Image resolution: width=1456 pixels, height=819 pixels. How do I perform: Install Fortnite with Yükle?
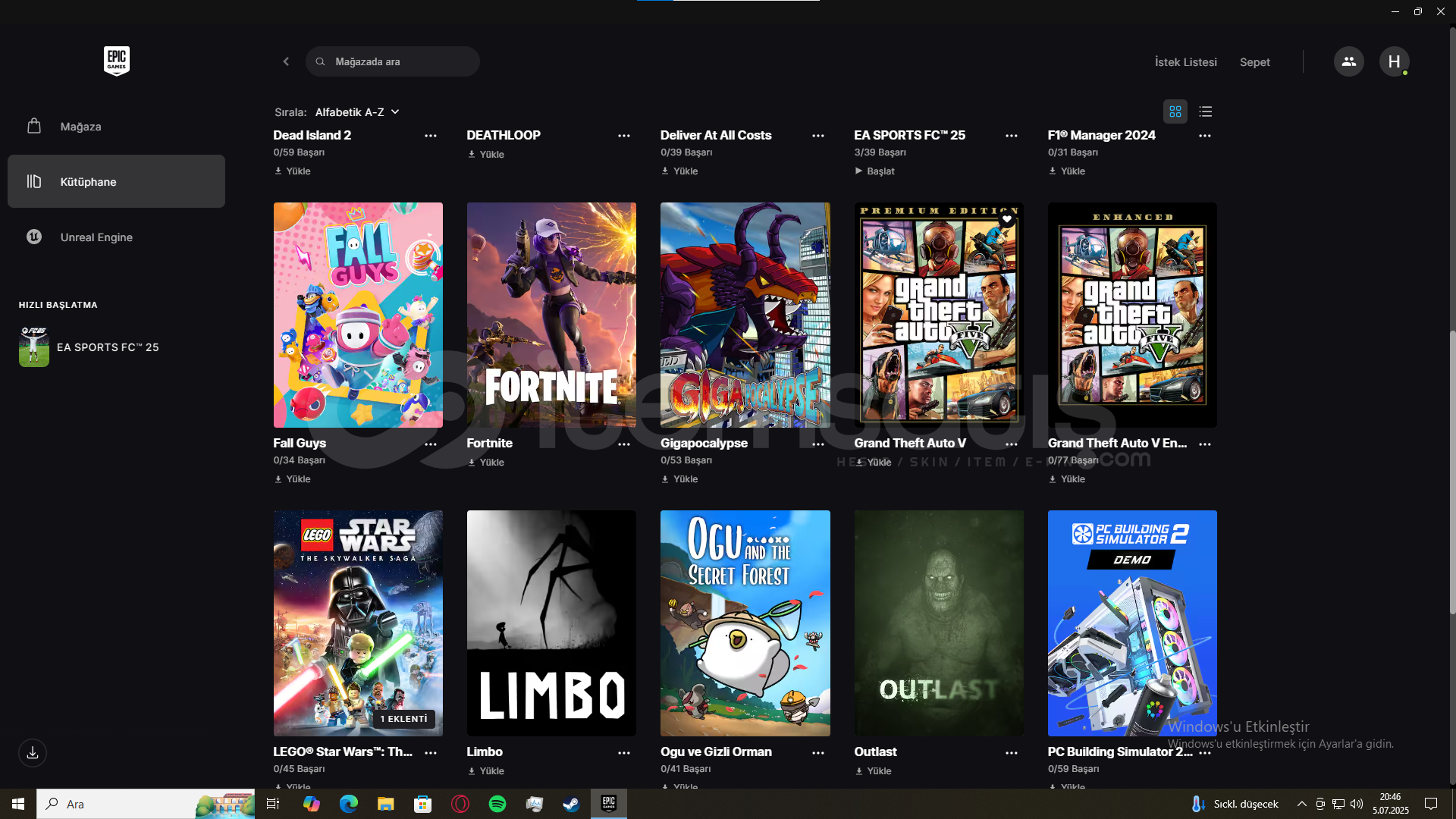tap(486, 463)
